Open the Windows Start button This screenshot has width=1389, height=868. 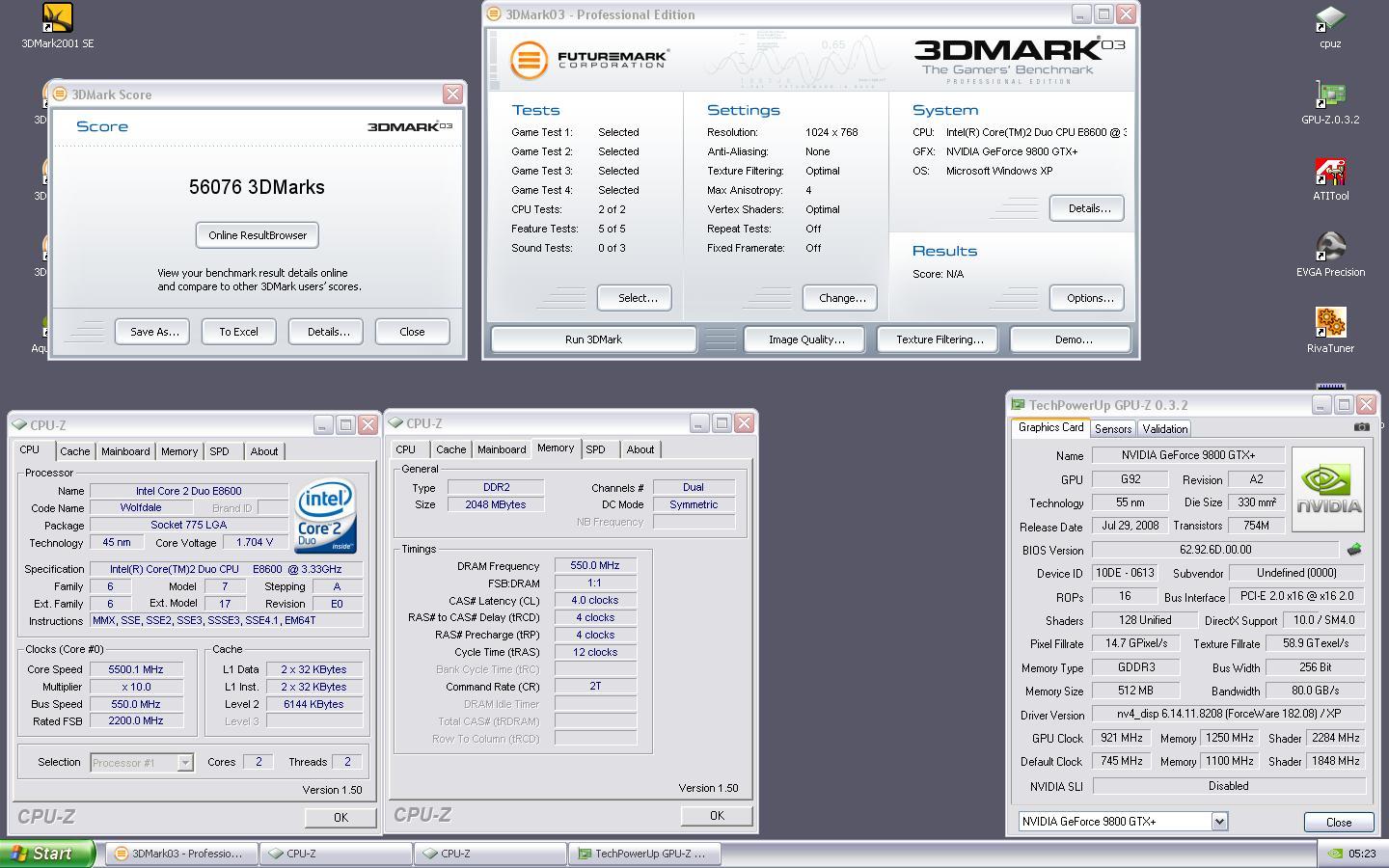46,854
